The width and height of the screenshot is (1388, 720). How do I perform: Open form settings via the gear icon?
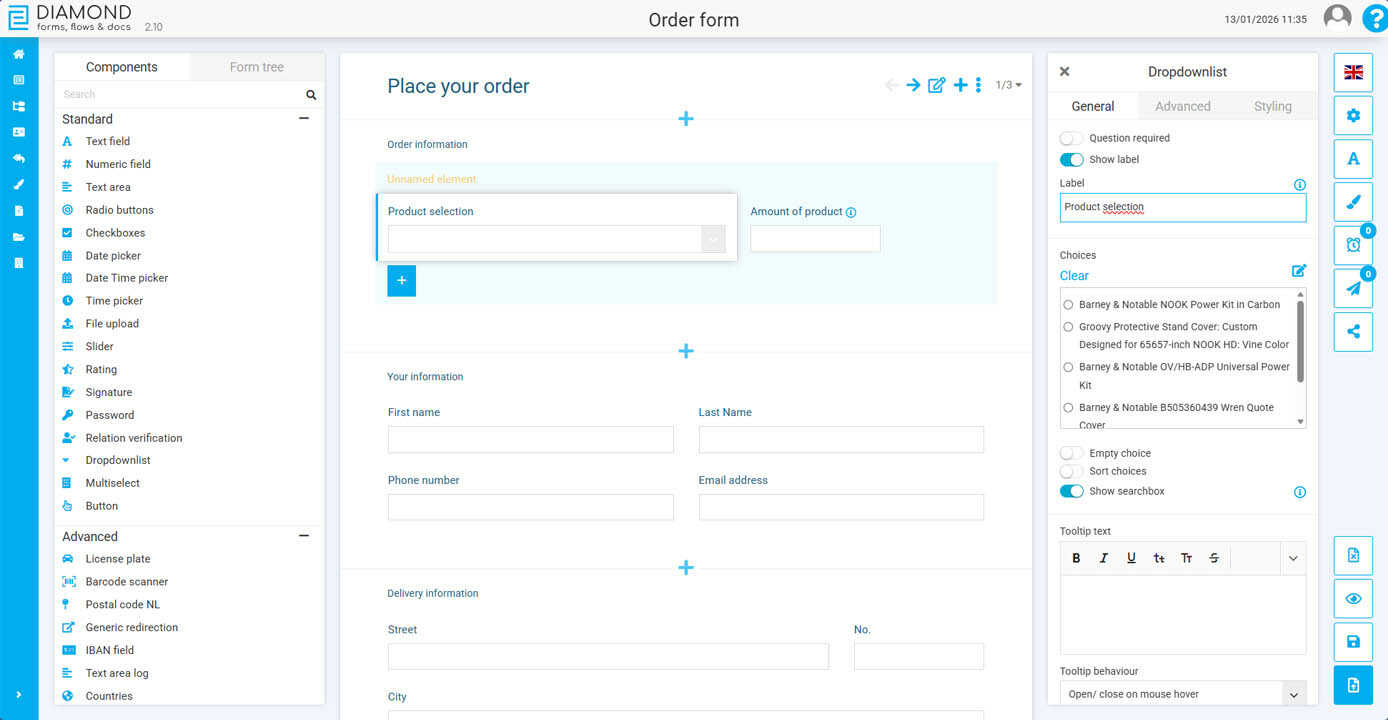pos(1353,115)
